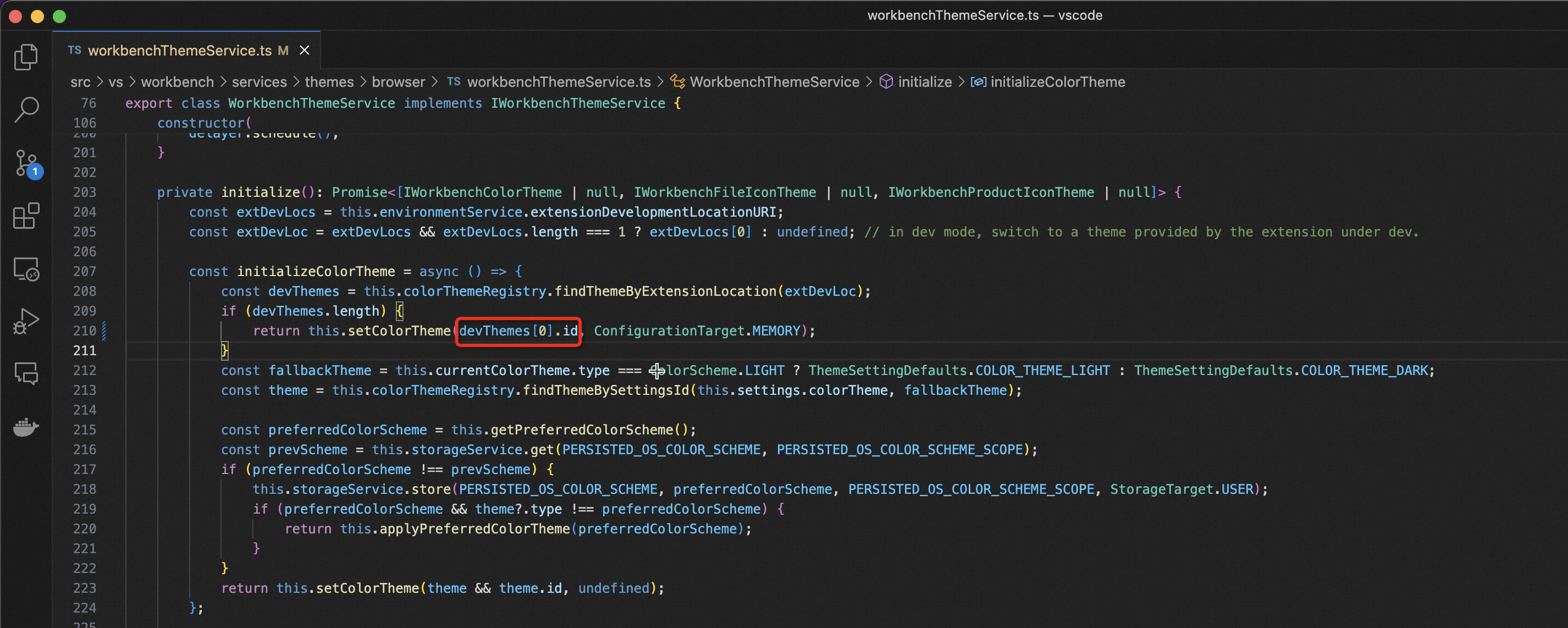Image resolution: width=1568 pixels, height=628 pixels.
Task: Click the TS language icon on the editor tab
Action: tap(74, 50)
